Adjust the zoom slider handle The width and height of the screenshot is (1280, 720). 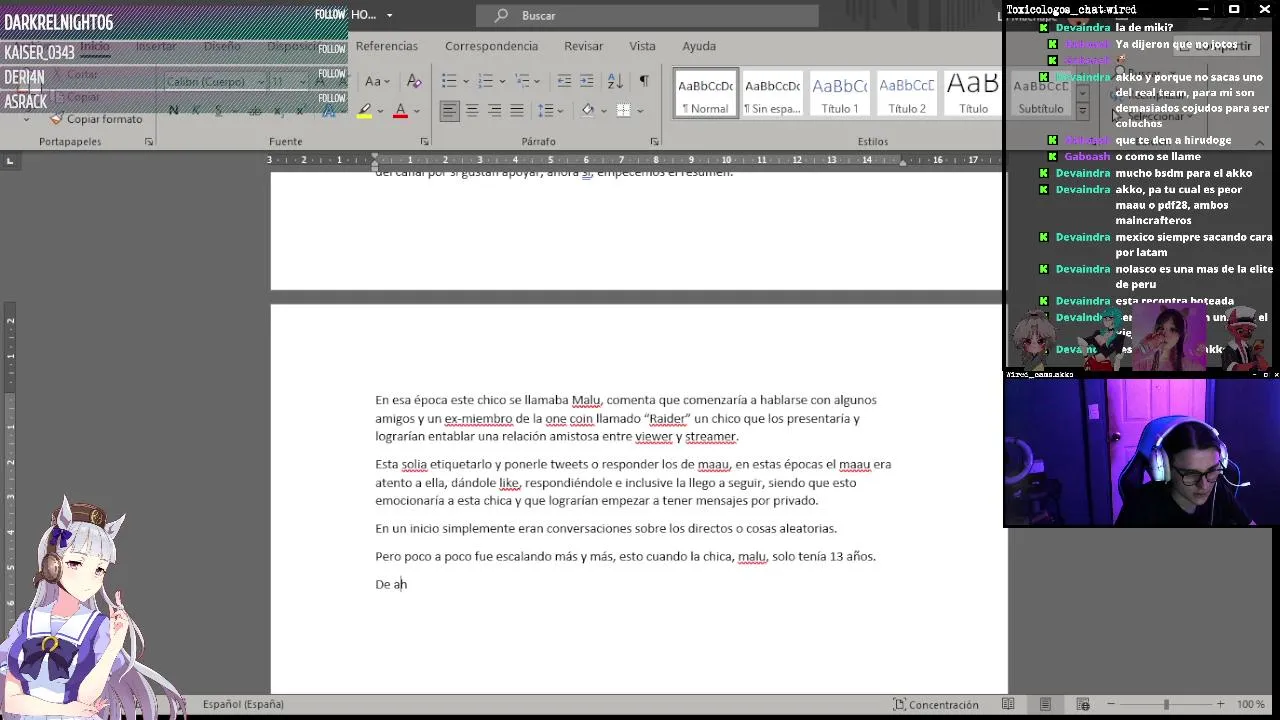(x=1166, y=704)
